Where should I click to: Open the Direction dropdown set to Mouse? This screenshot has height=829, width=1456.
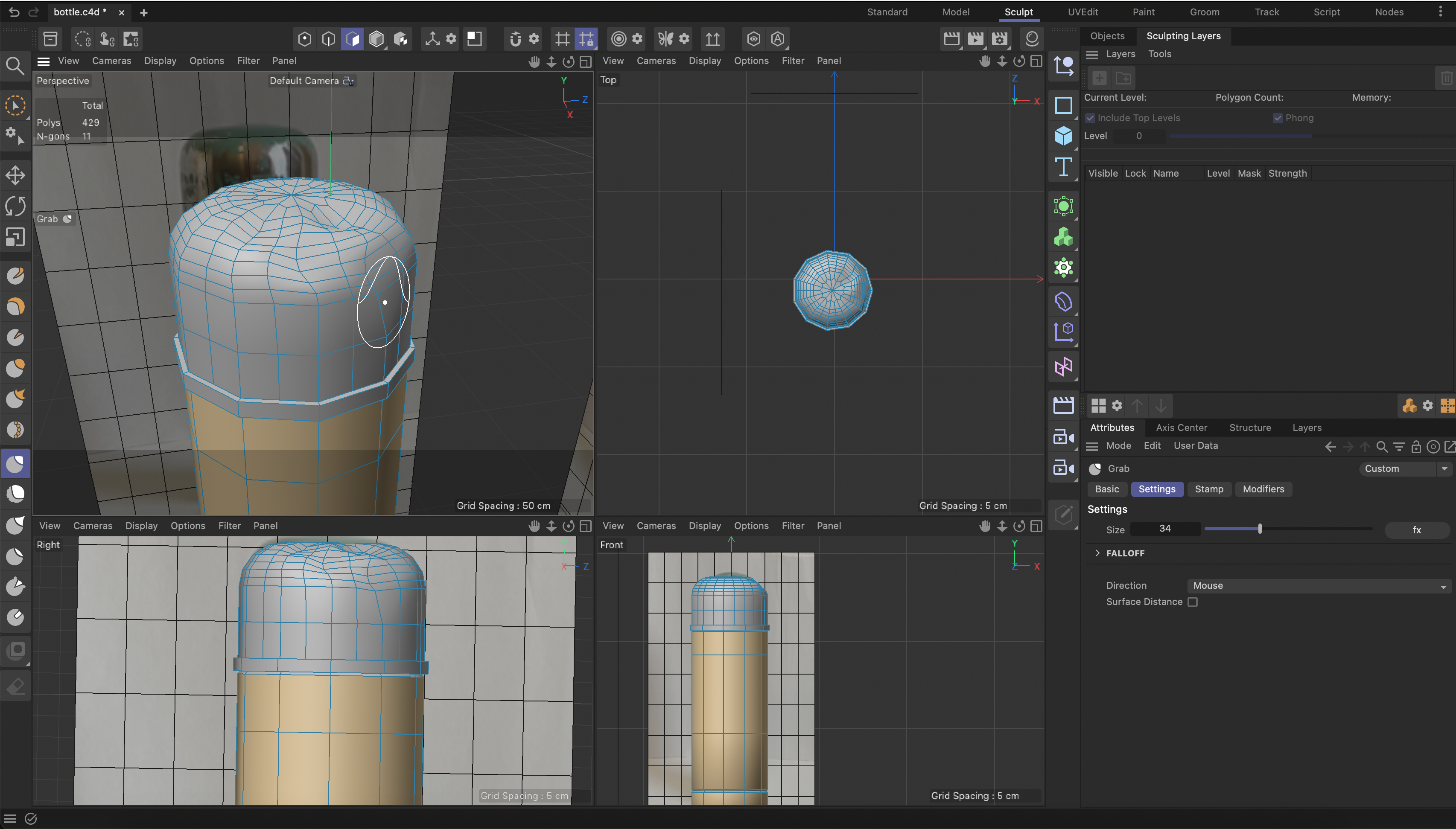[1318, 585]
